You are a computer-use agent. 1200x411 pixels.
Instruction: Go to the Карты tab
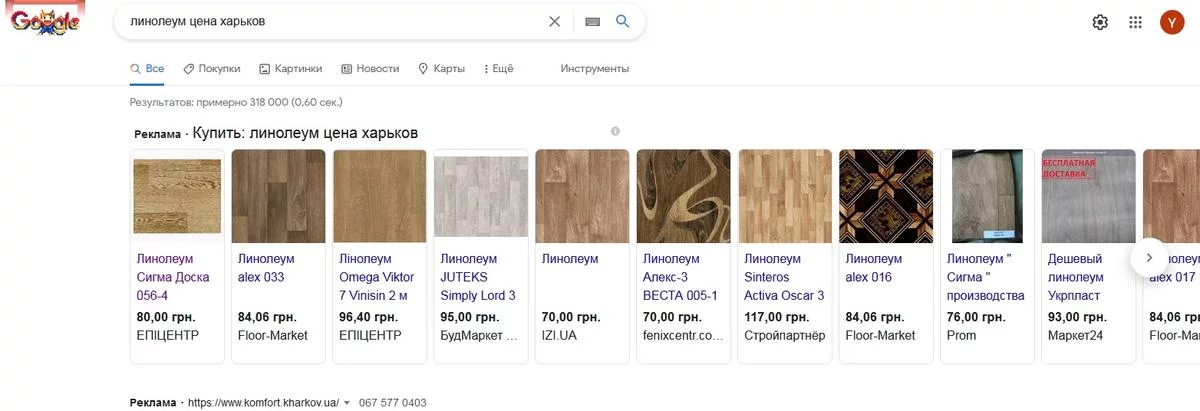pyautogui.click(x=441, y=69)
